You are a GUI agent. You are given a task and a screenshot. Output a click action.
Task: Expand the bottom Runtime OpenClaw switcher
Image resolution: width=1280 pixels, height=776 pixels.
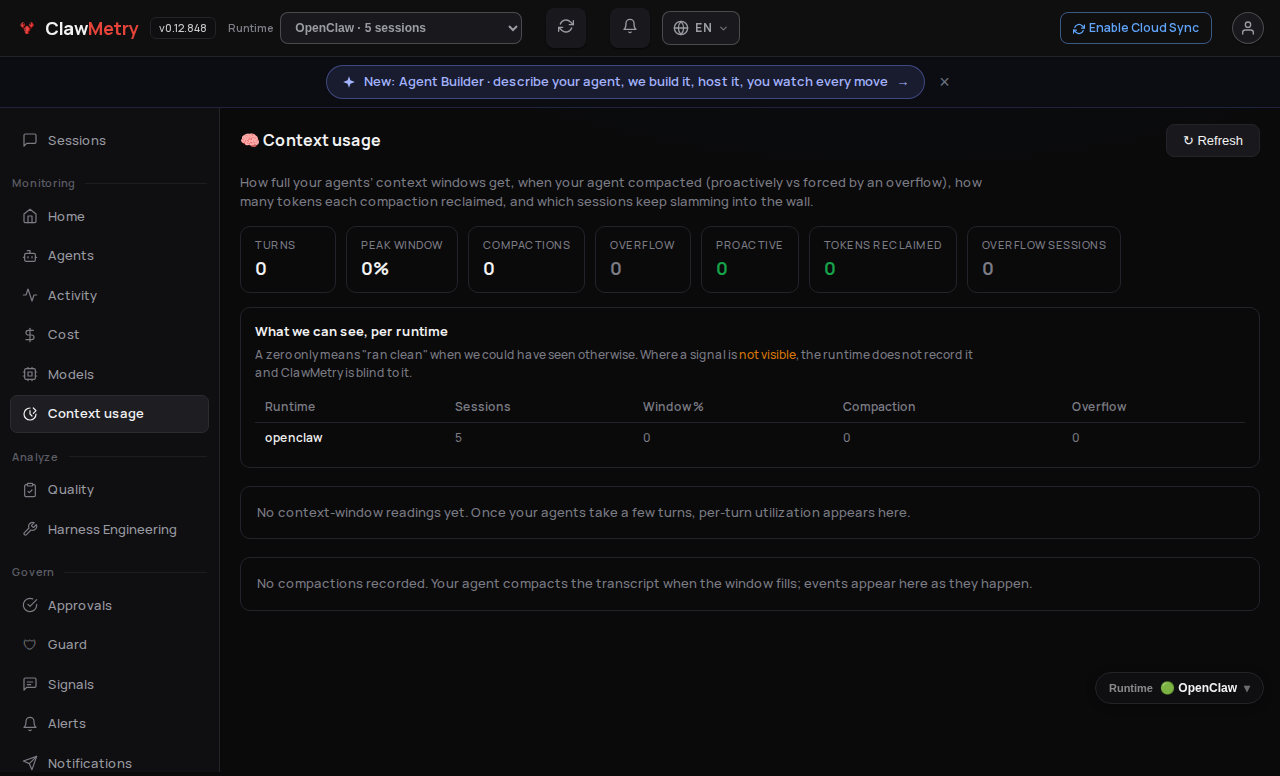tap(1180, 688)
